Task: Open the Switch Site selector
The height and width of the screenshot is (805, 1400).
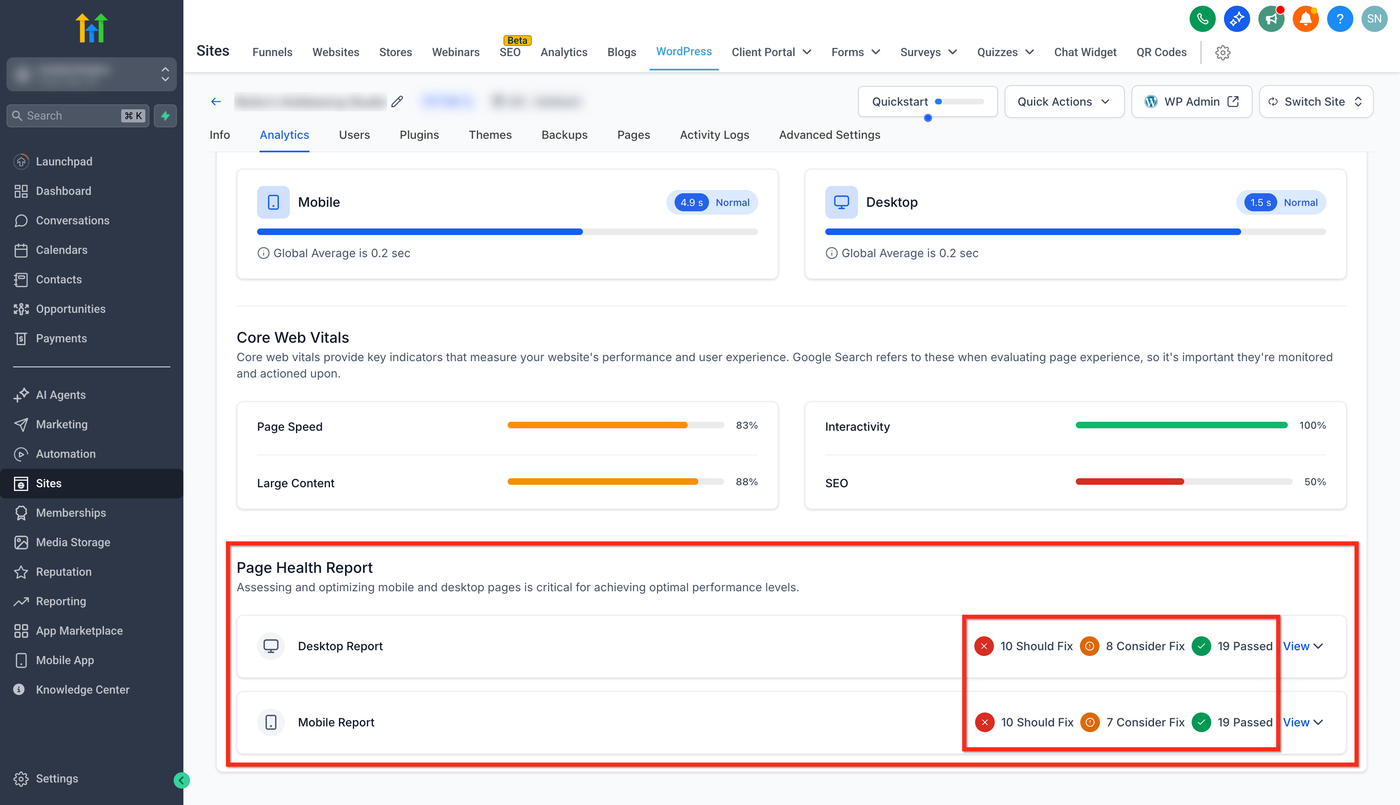Action: [1315, 101]
